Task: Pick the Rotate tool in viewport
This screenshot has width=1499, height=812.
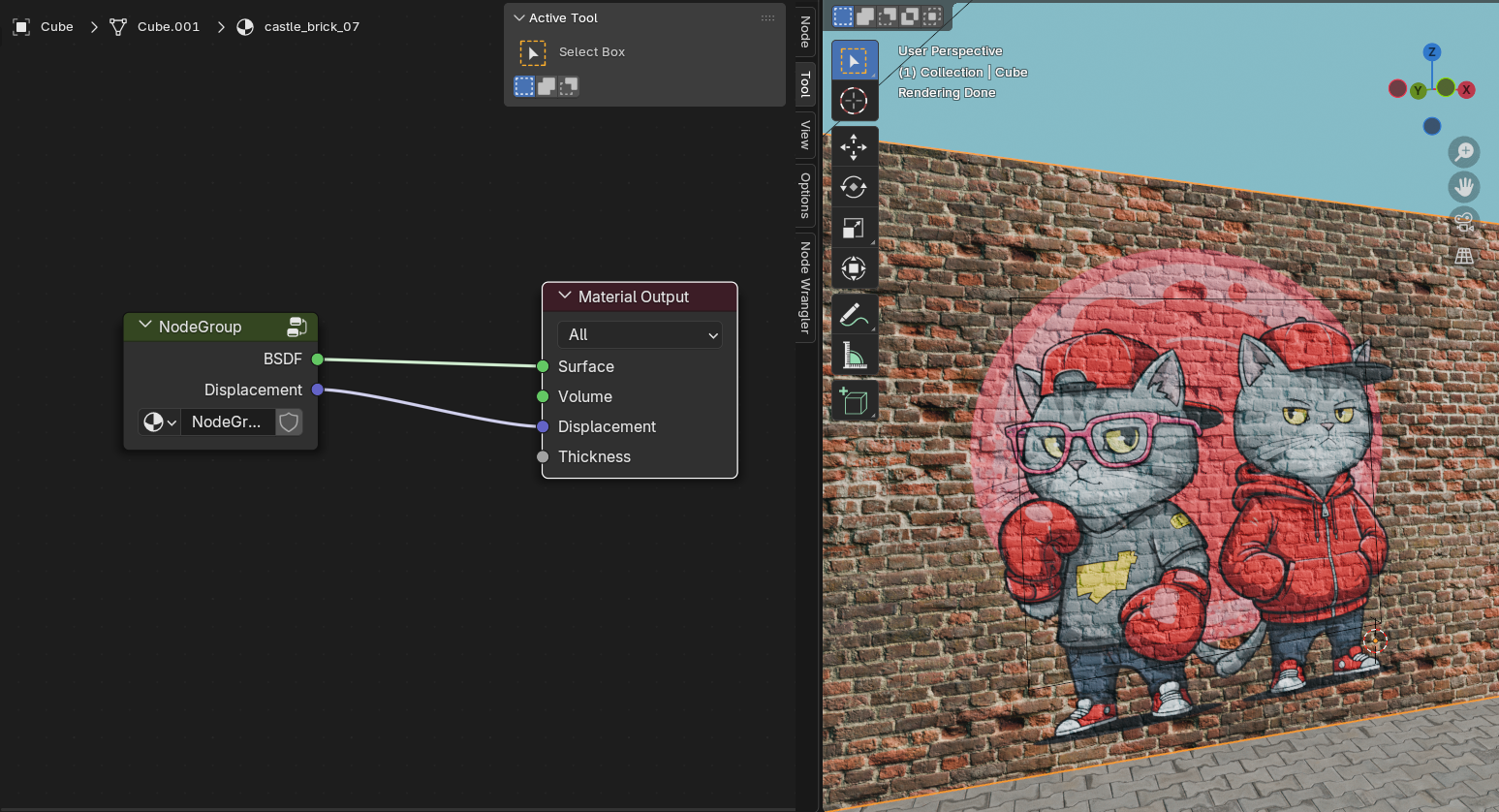Action: [854, 187]
